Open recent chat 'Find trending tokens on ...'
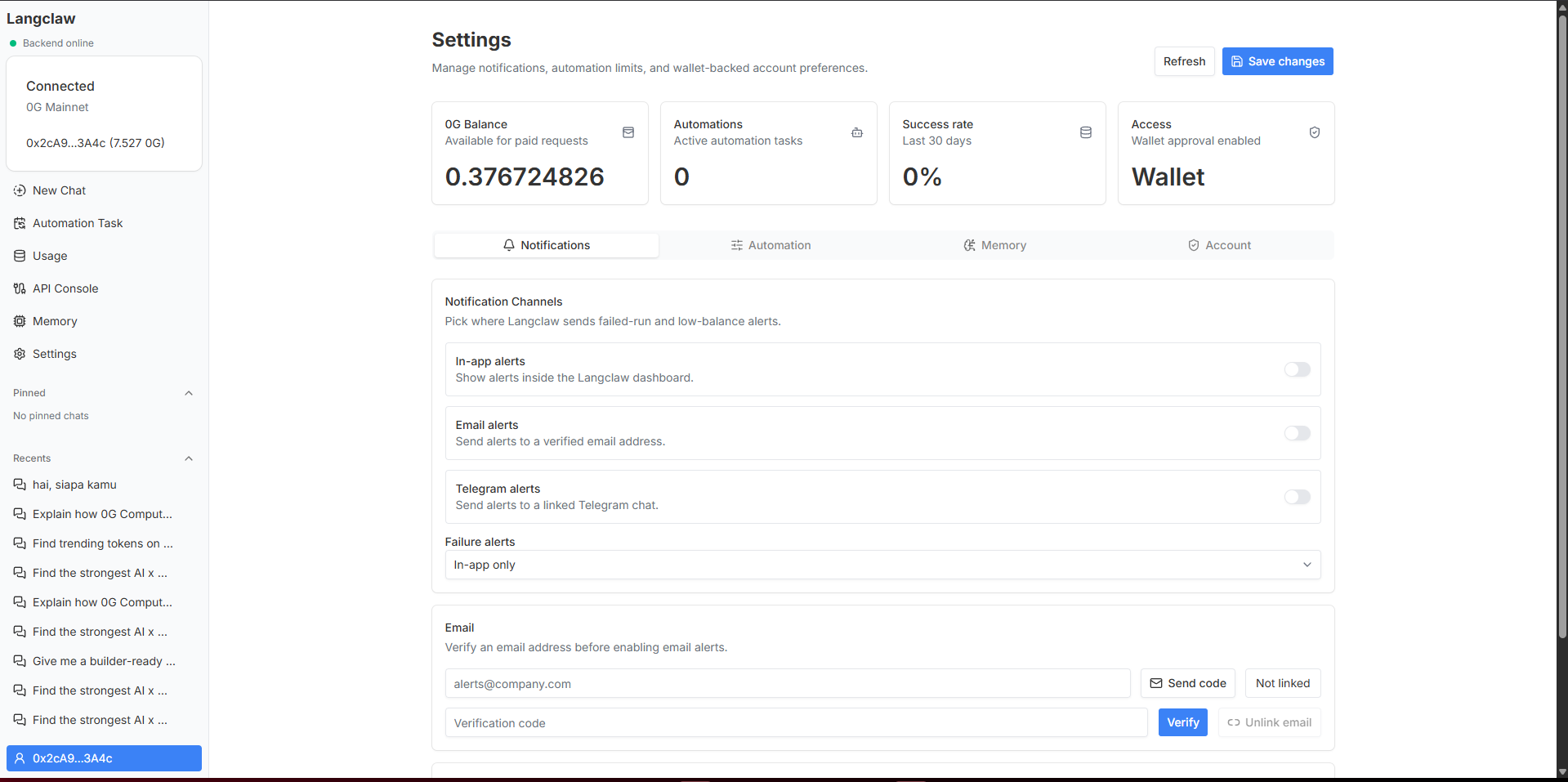1568x782 pixels. point(104,543)
